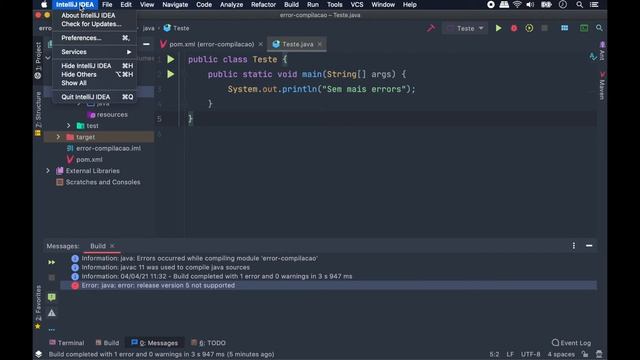
Task: Open the Terminal tool window
Action: click(x=67, y=343)
